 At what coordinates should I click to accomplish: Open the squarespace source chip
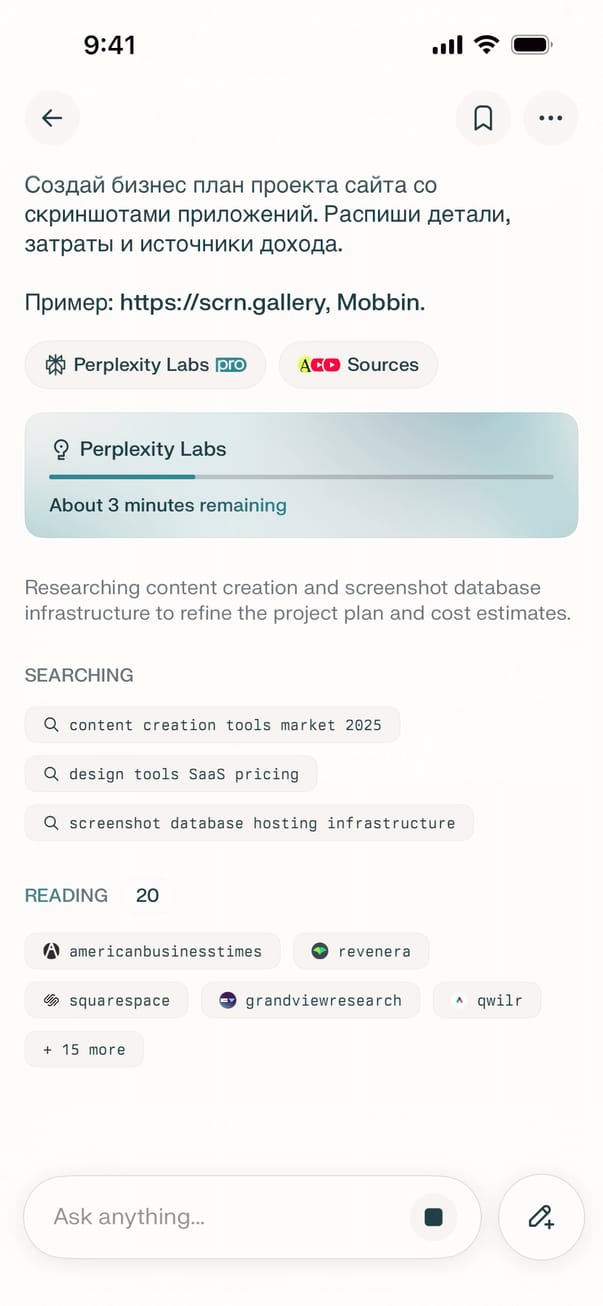pyautogui.click(x=106, y=1000)
